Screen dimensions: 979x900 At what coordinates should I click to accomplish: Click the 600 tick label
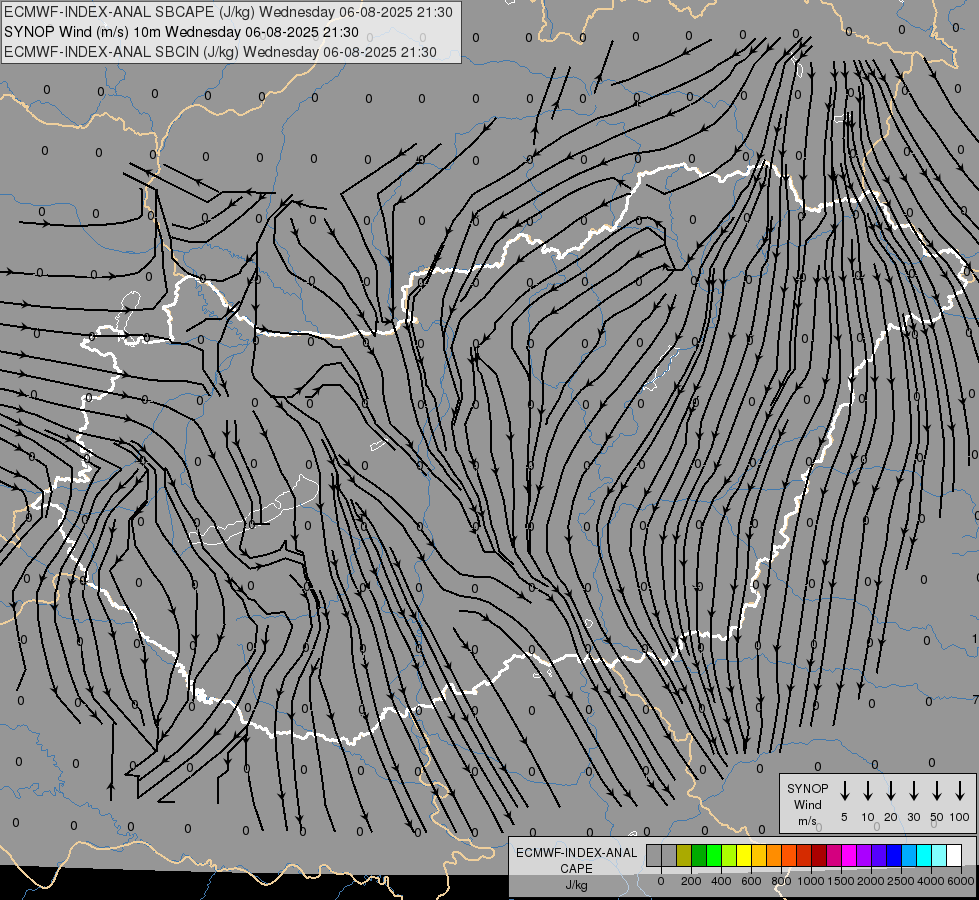(751, 881)
